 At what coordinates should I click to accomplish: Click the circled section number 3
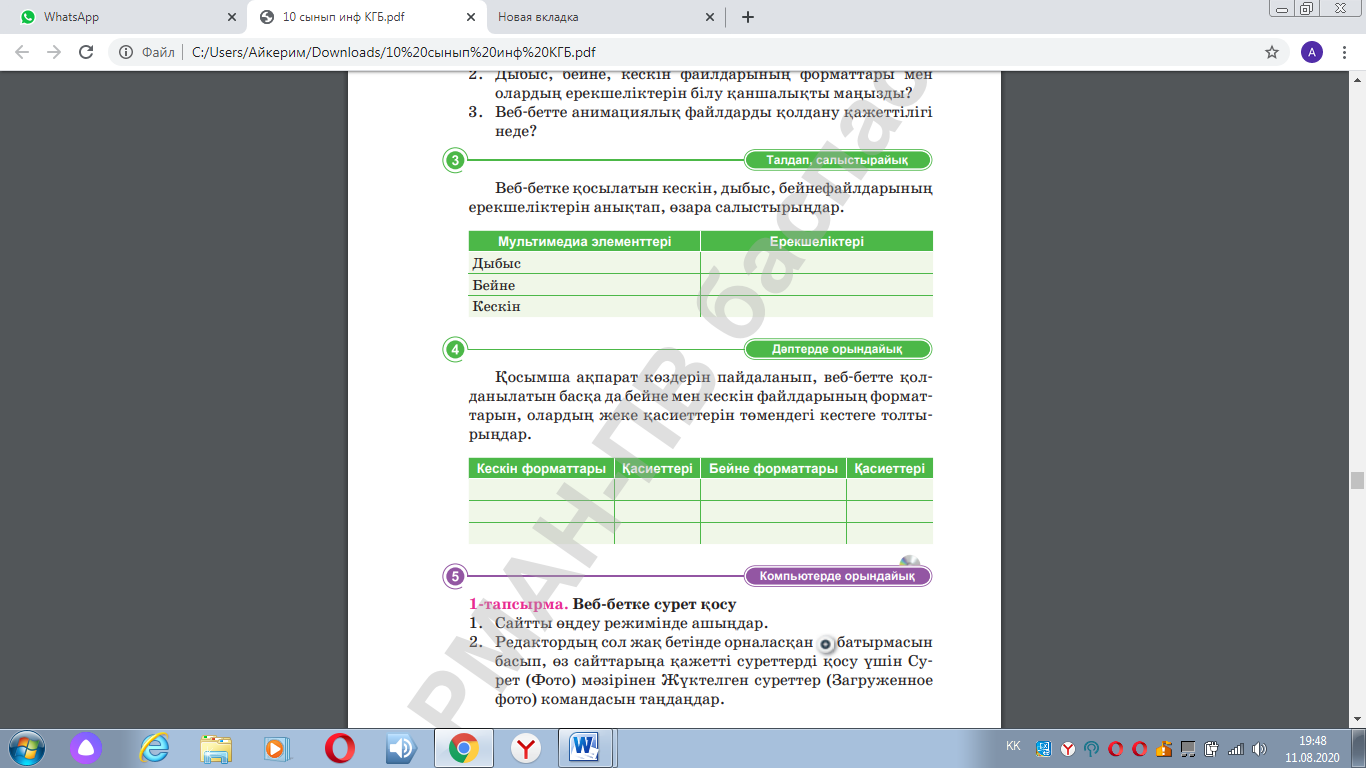click(455, 161)
